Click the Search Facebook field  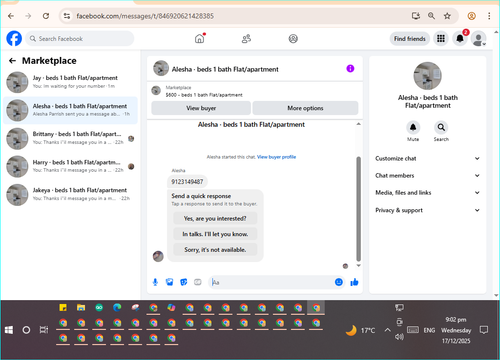coord(80,39)
